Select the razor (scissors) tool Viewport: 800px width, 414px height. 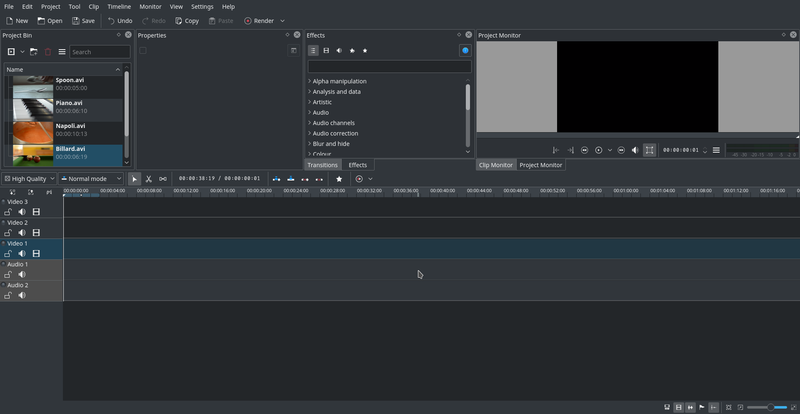148,179
